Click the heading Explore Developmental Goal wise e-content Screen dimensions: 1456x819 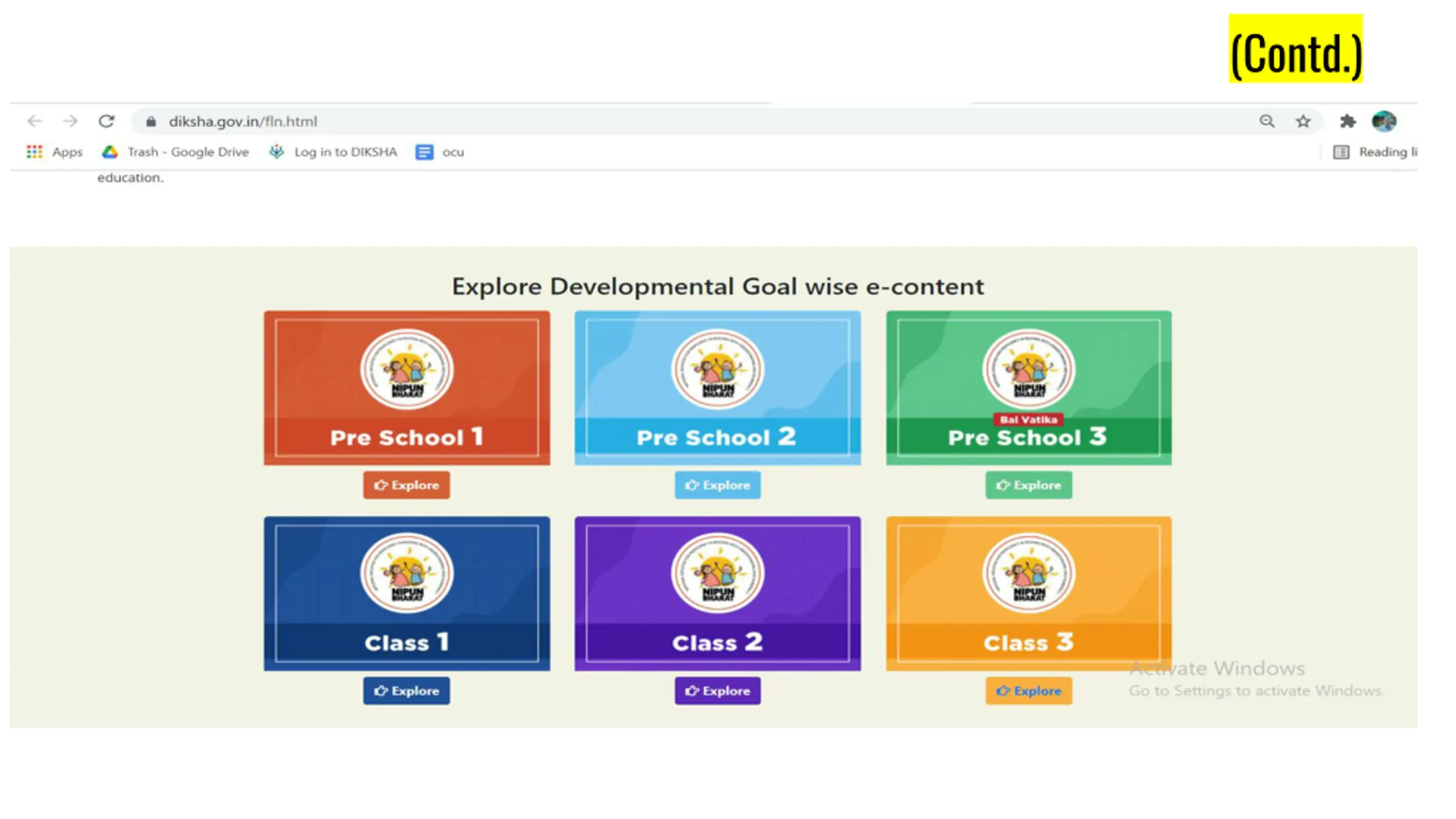718,287
